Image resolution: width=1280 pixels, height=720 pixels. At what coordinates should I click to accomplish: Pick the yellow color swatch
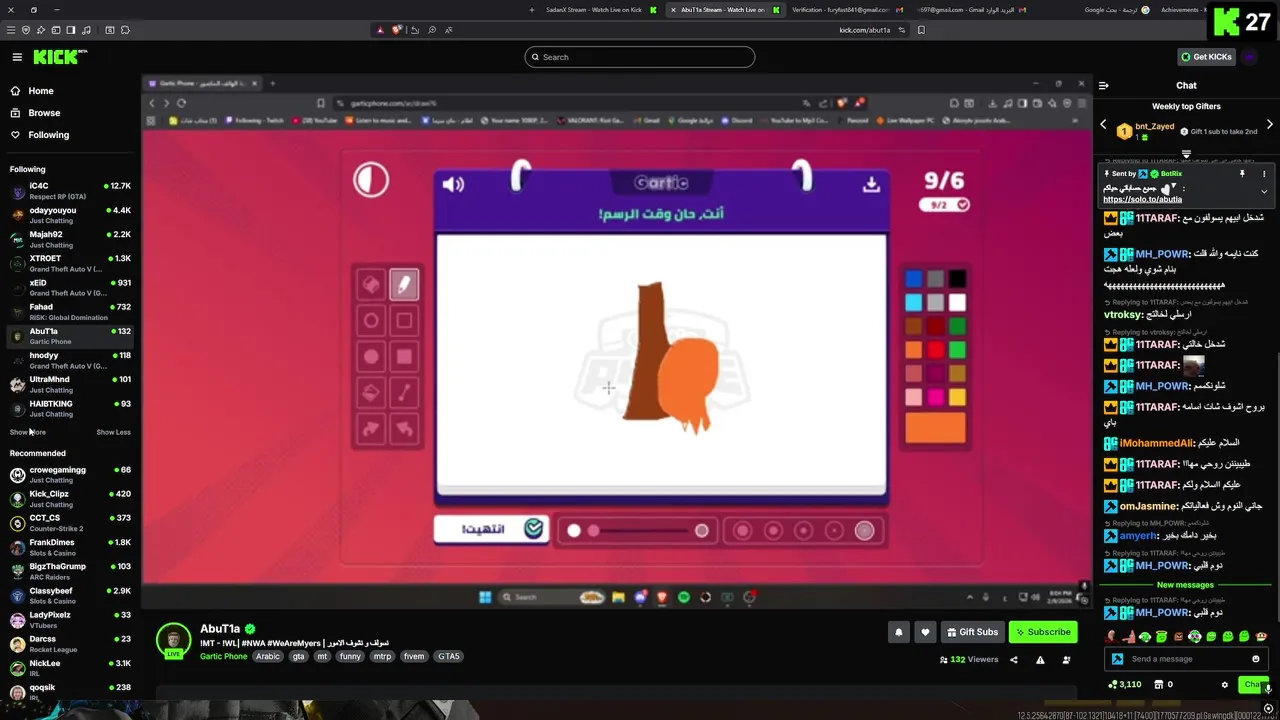(x=958, y=397)
